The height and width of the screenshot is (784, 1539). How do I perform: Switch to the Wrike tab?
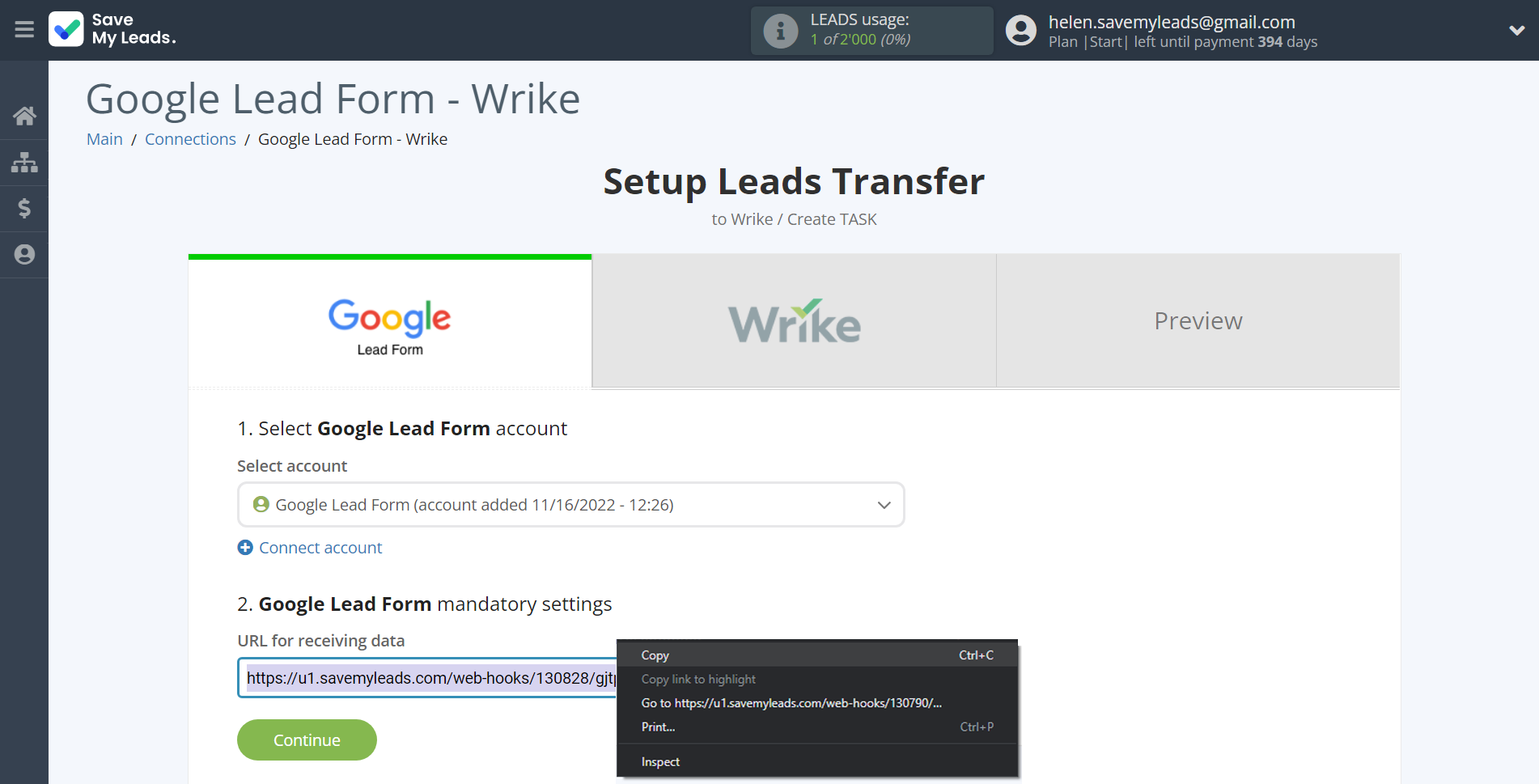point(794,321)
